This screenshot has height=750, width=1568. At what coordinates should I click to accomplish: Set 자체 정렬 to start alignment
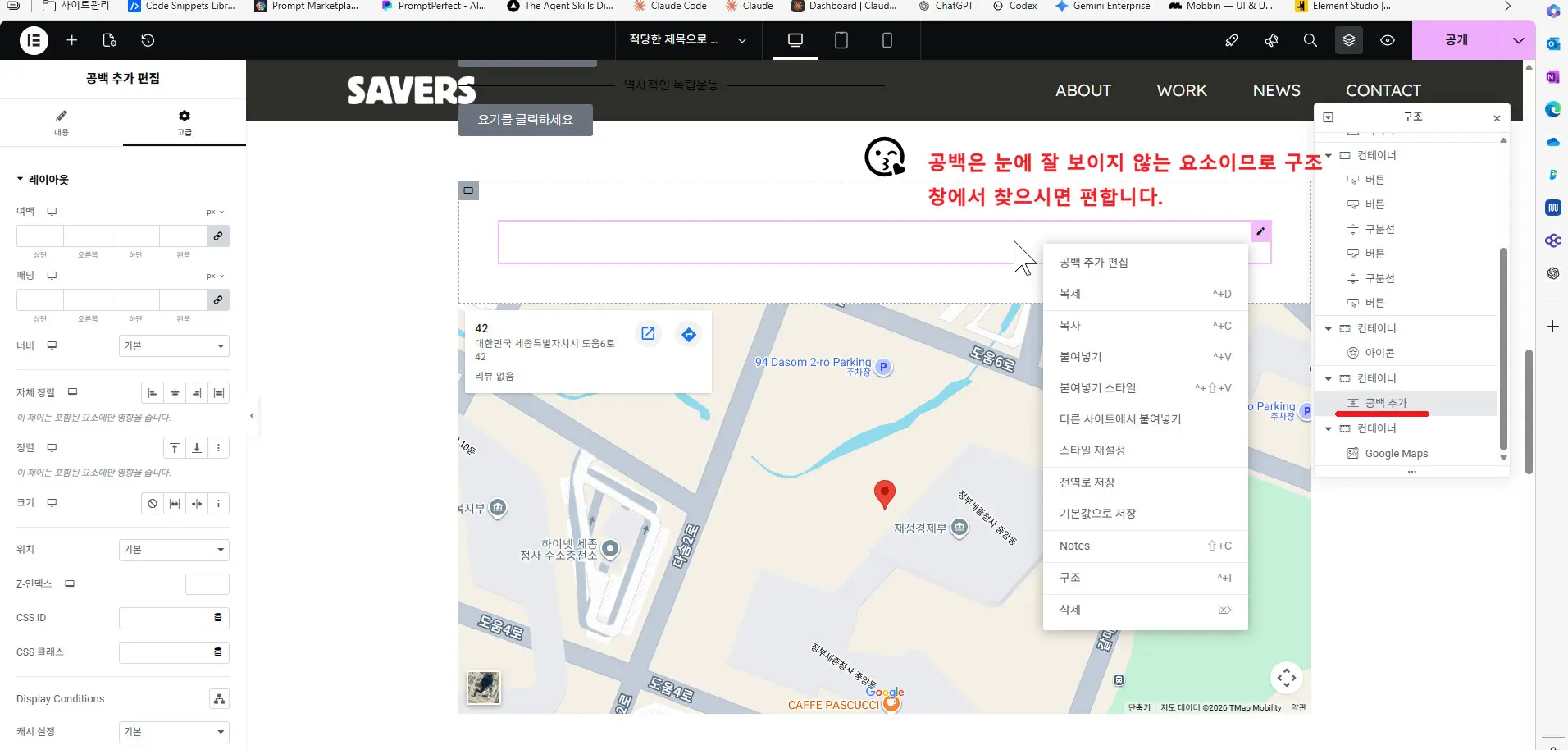click(153, 393)
